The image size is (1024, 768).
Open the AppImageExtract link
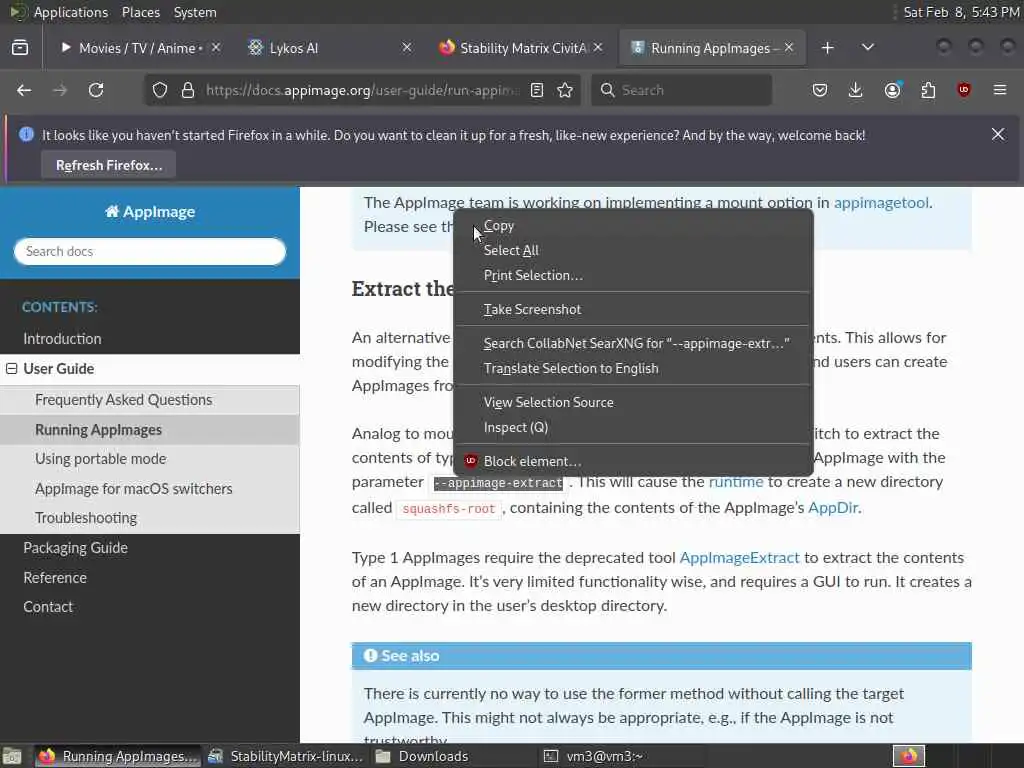click(739, 558)
